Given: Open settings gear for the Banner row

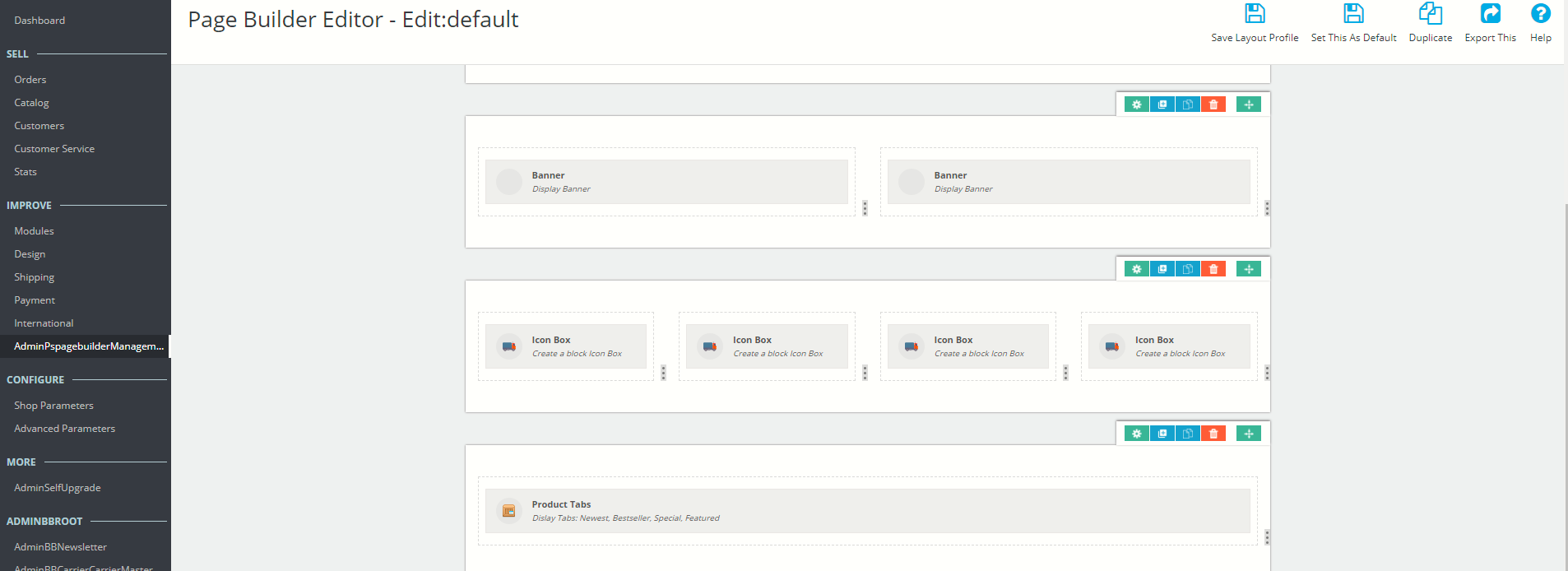Looking at the screenshot, I should (x=1136, y=104).
